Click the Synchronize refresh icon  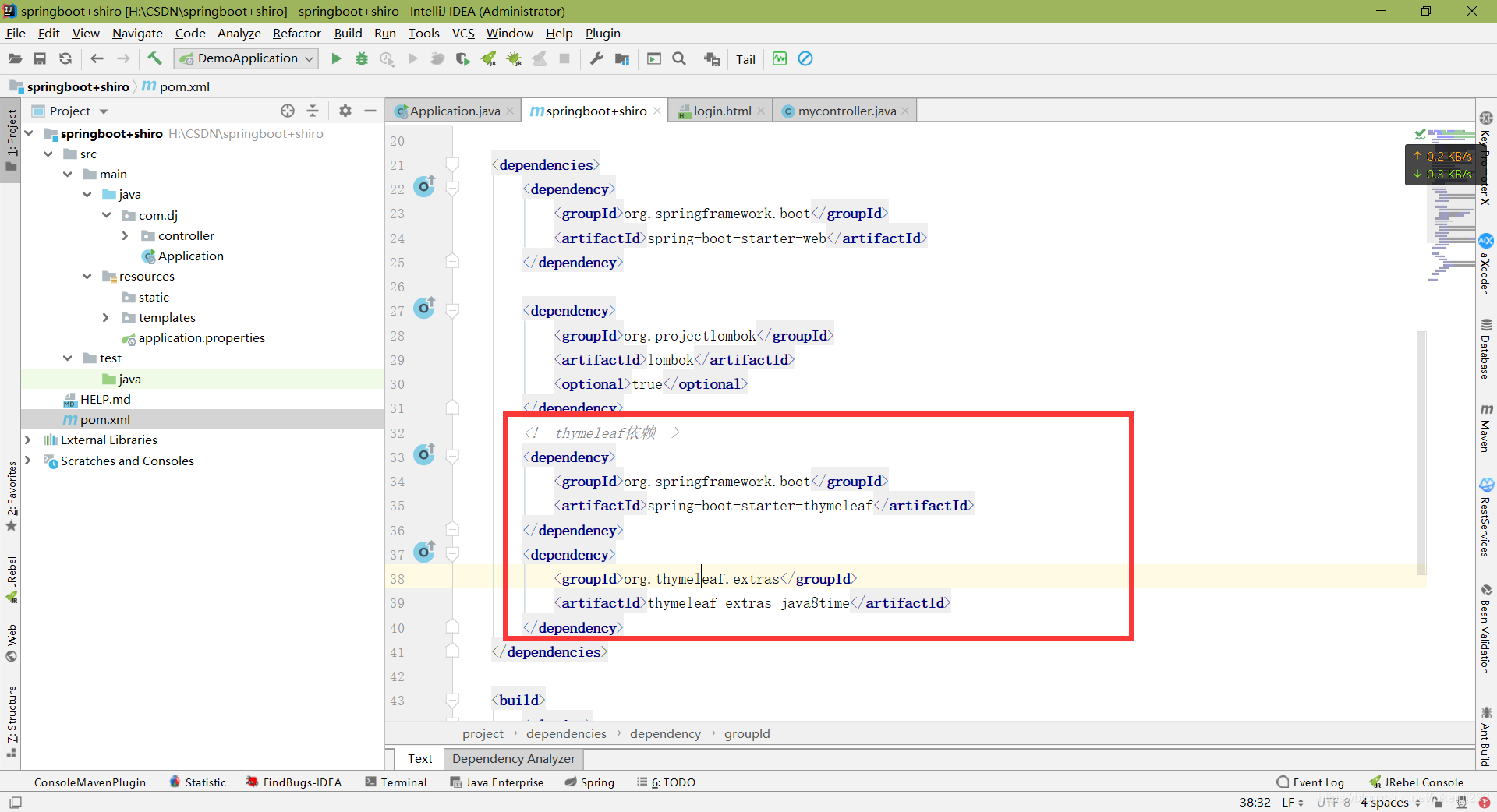[x=65, y=58]
